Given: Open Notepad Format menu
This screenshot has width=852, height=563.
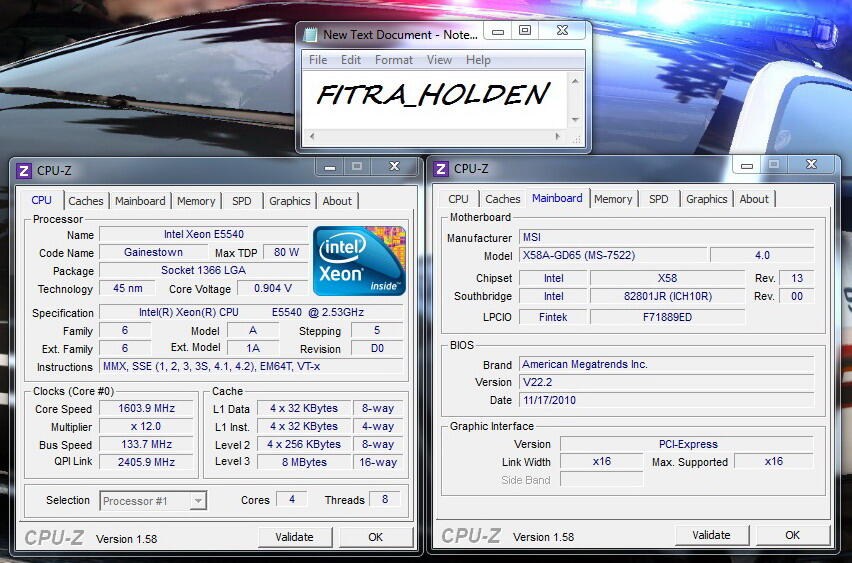Looking at the screenshot, I should [394, 60].
